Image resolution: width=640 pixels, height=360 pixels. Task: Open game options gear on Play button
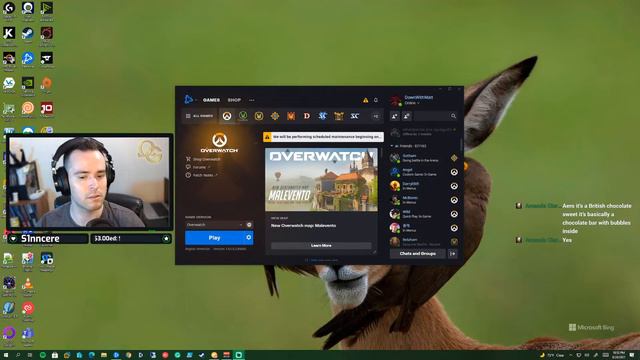coord(249,238)
